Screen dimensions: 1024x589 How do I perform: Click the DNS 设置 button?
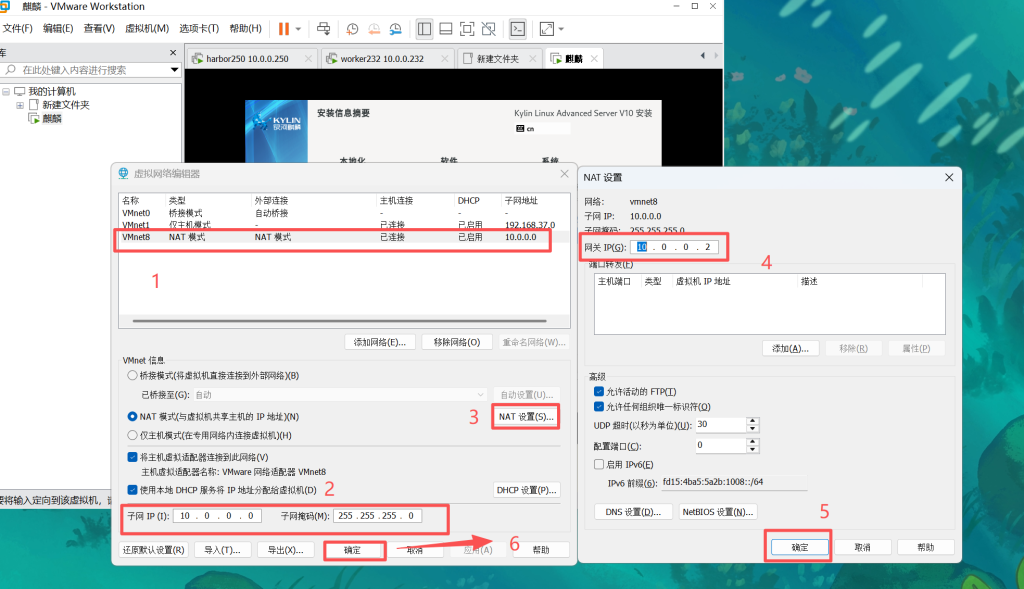(632, 512)
